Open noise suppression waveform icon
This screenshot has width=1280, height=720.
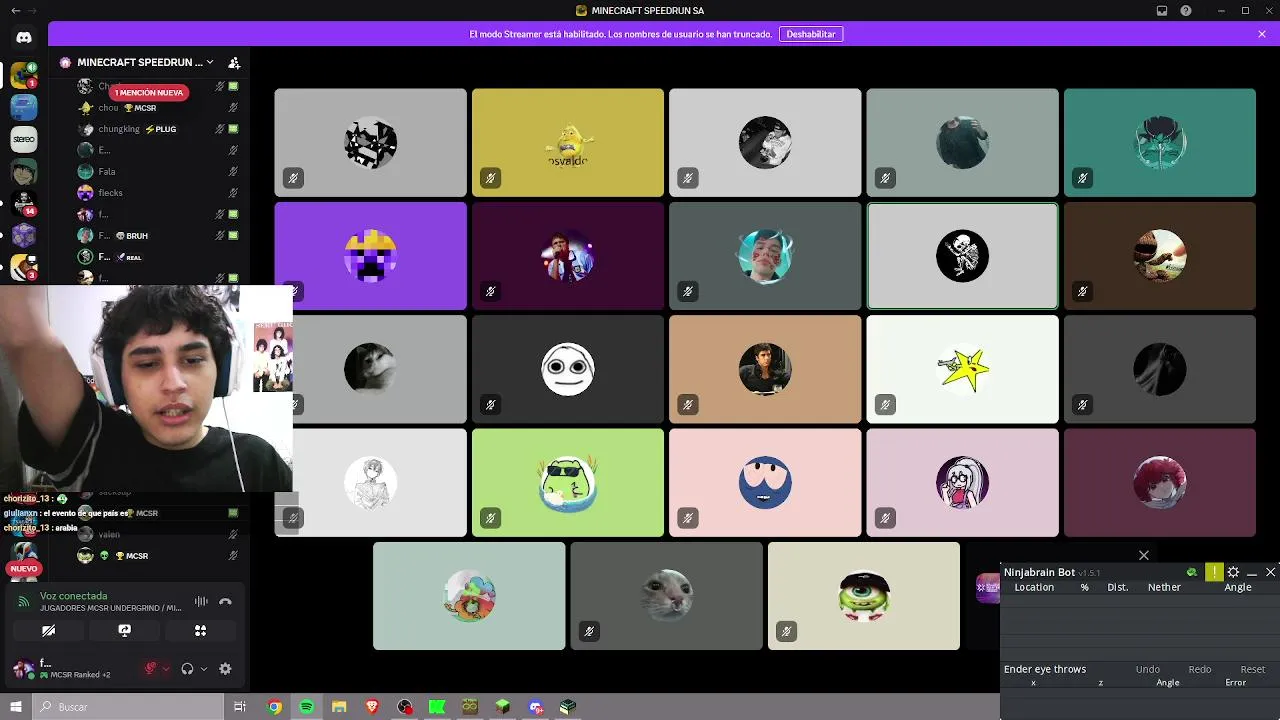(x=201, y=601)
